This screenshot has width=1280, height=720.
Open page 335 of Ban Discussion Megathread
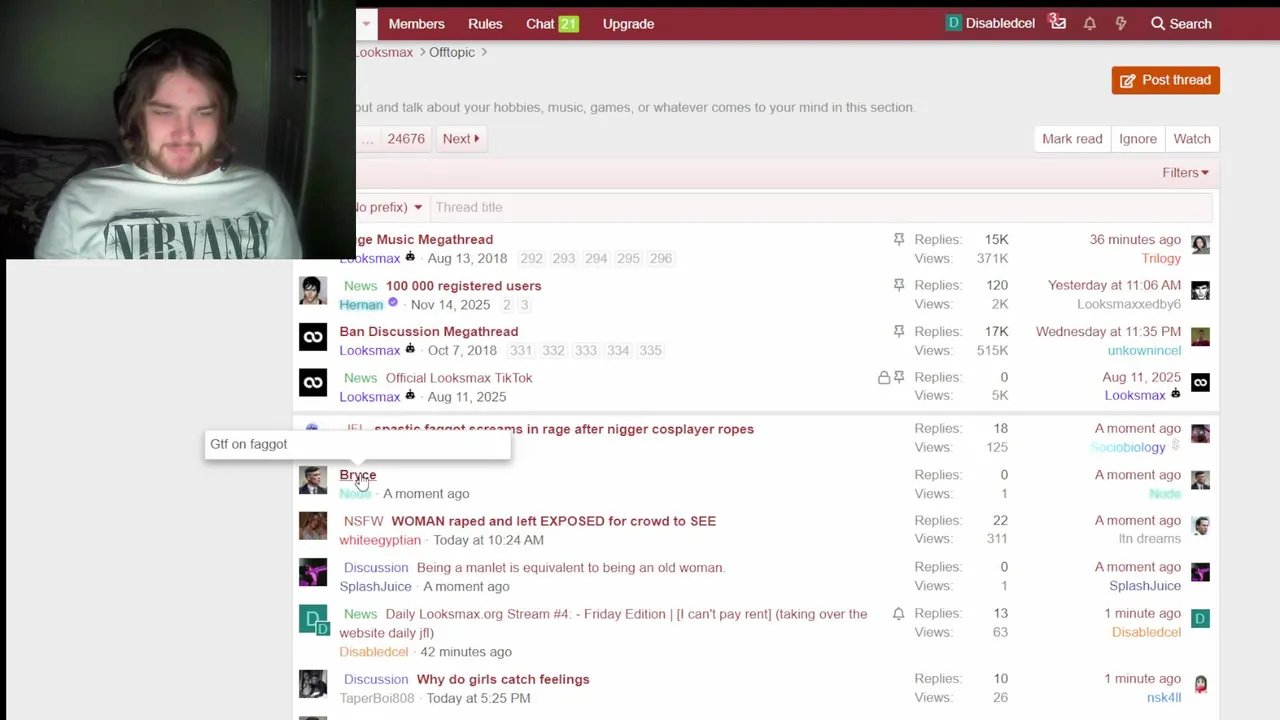pos(650,350)
